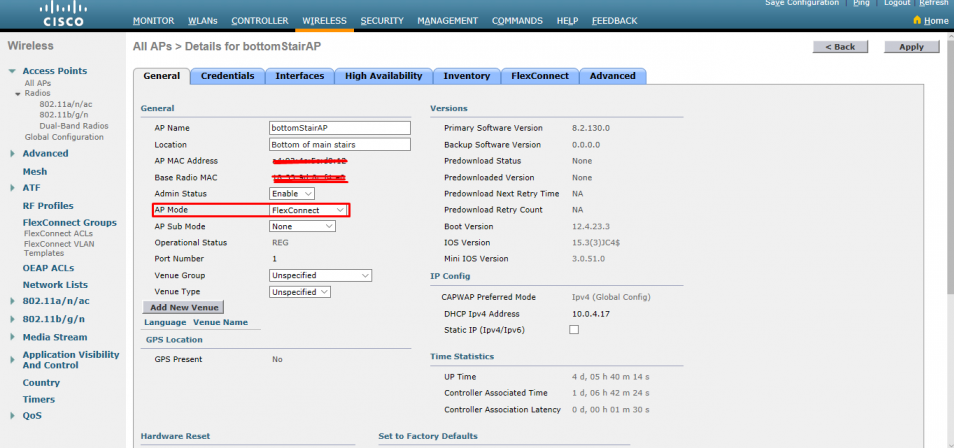Switch to the Interfaces tab

[x=299, y=76]
